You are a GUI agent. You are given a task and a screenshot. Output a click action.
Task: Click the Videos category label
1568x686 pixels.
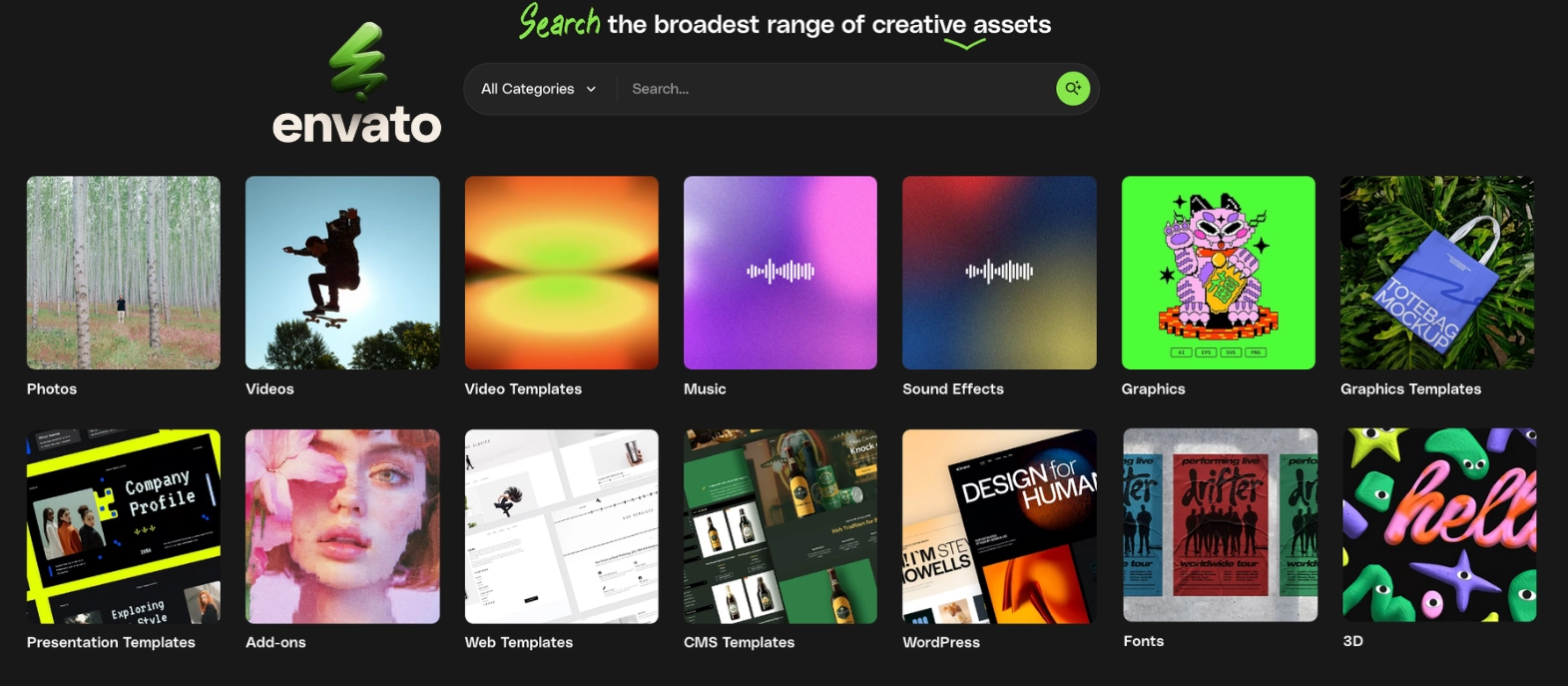coord(269,389)
